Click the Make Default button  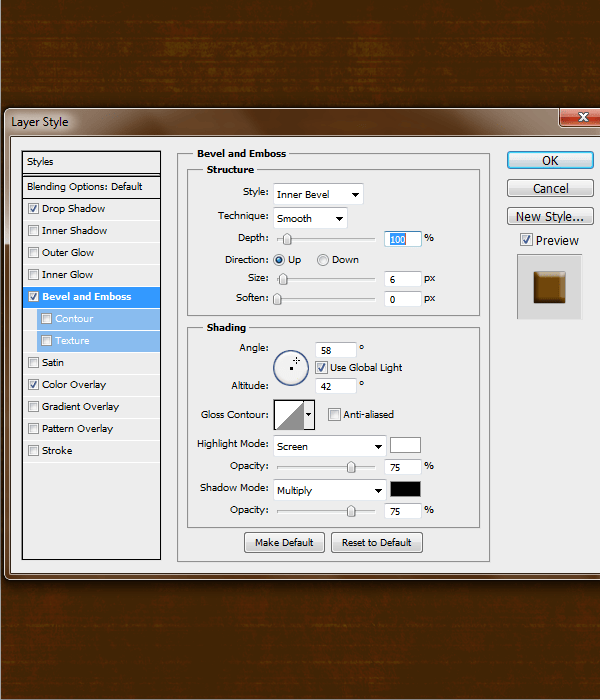coord(284,542)
